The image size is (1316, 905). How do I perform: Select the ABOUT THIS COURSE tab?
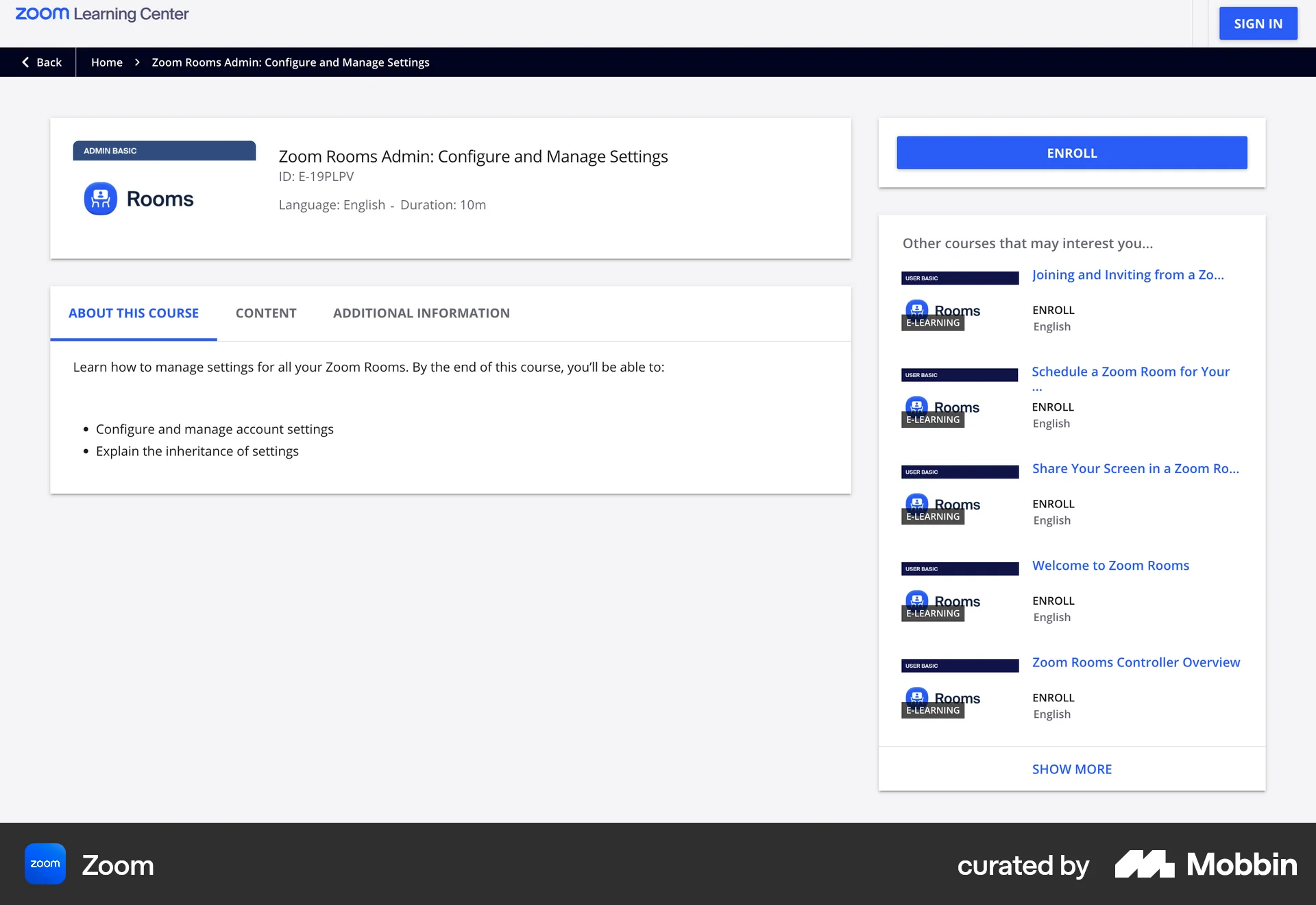click(x=133, y=313)
